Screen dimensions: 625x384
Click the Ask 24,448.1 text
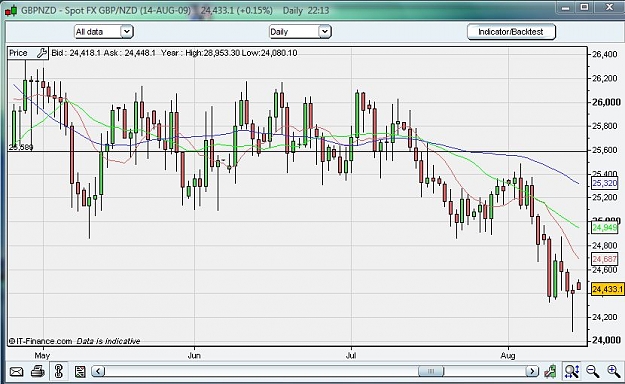(130, 53)
